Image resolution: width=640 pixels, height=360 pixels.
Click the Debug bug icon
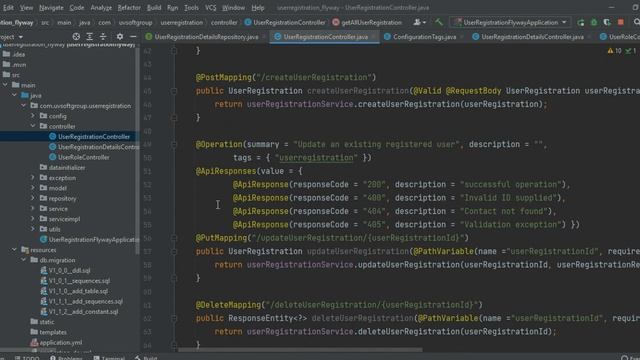click(594, 22)
